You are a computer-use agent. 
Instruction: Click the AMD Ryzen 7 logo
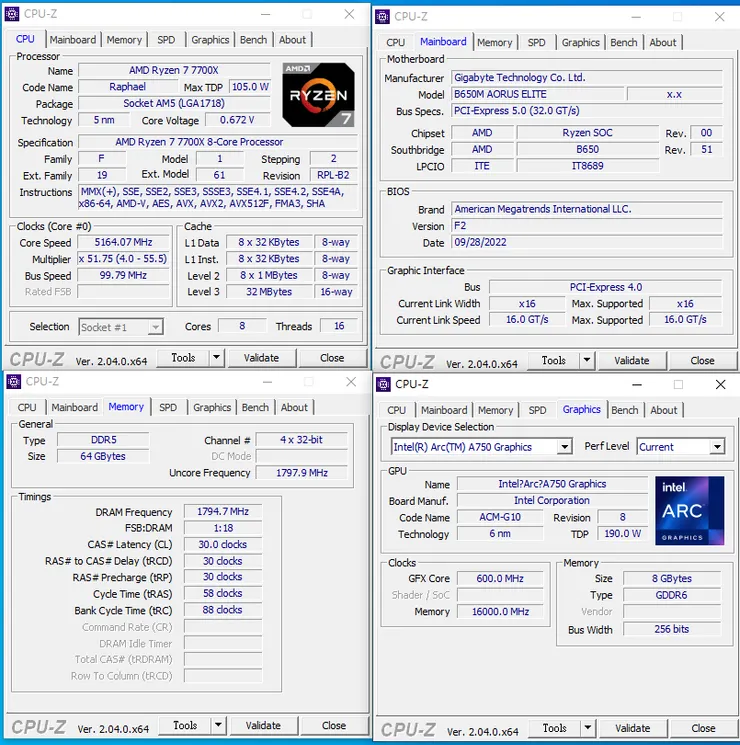(318, 94)
